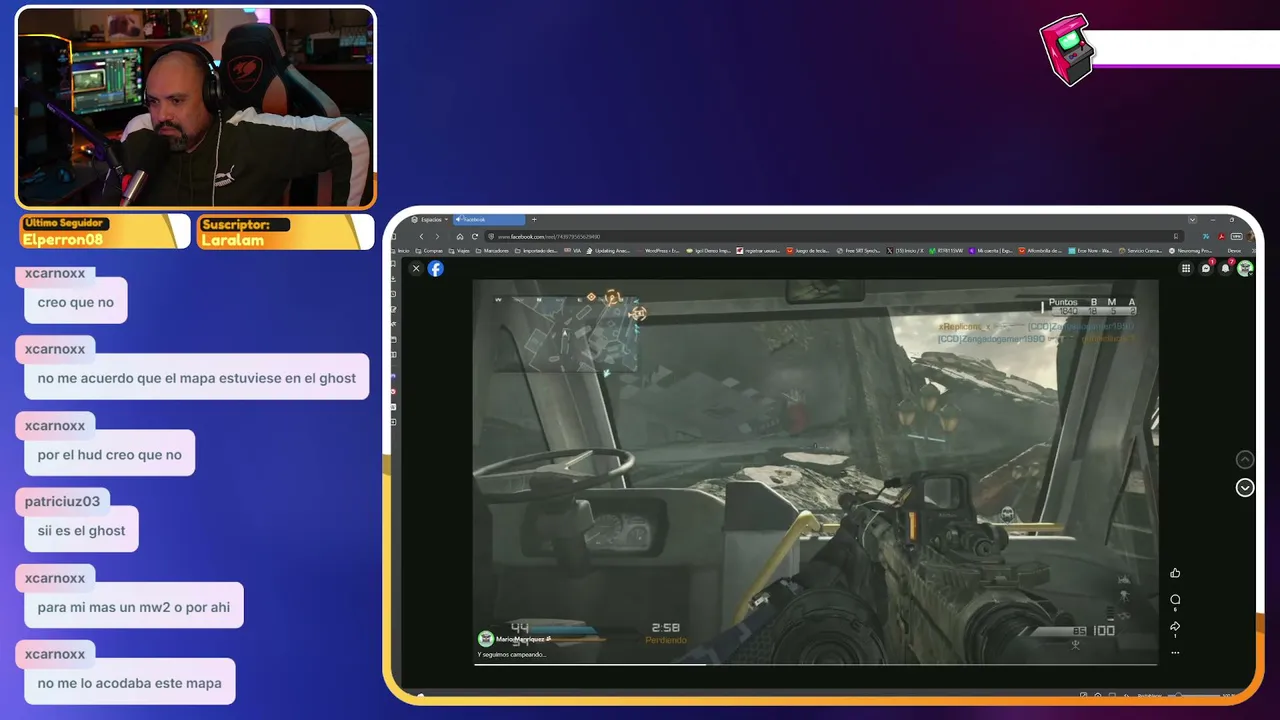Open the 'Servicio Crema...' bookmark

pos(1142,251)
